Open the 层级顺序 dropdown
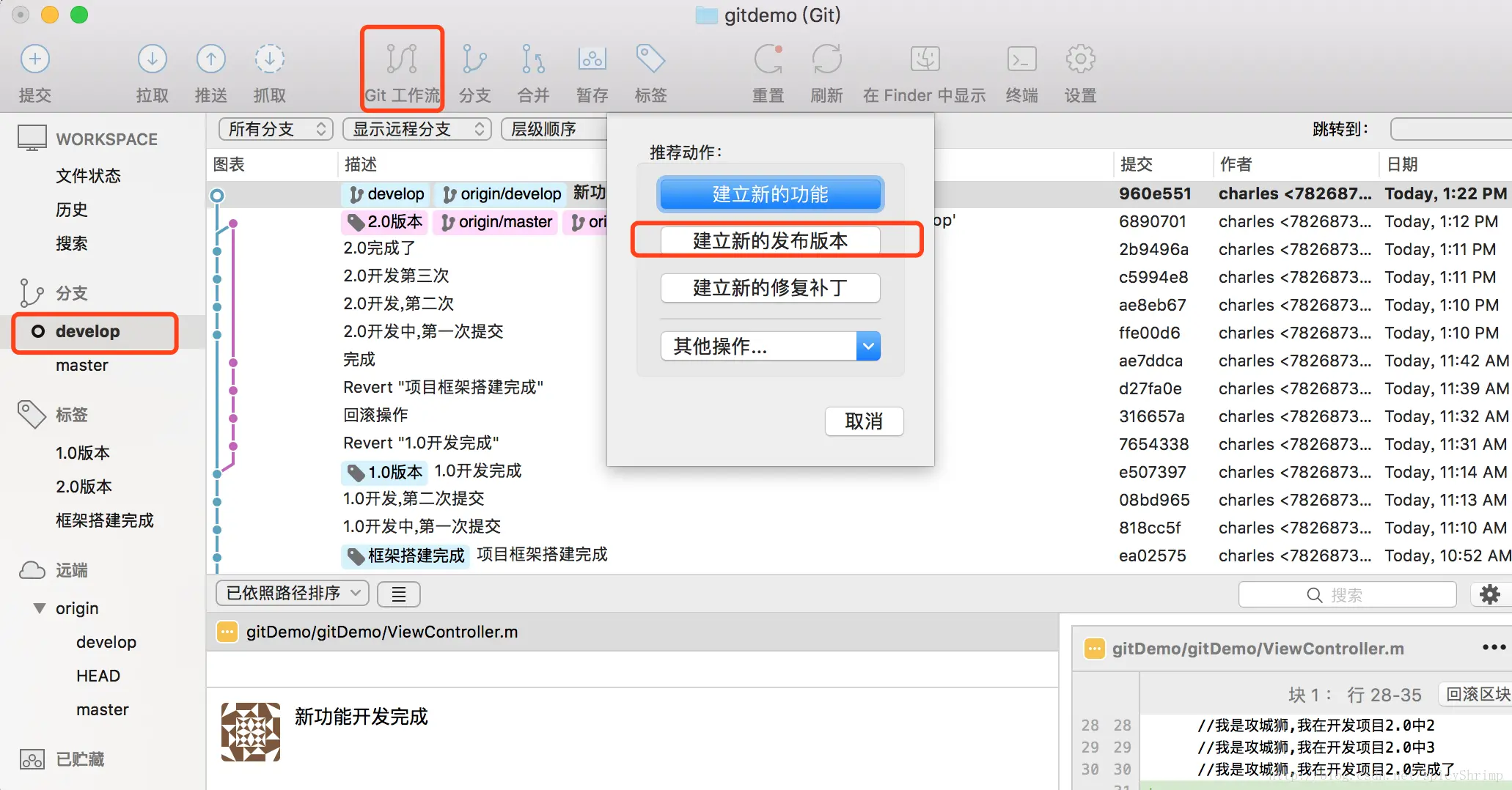 pos(555,129)
